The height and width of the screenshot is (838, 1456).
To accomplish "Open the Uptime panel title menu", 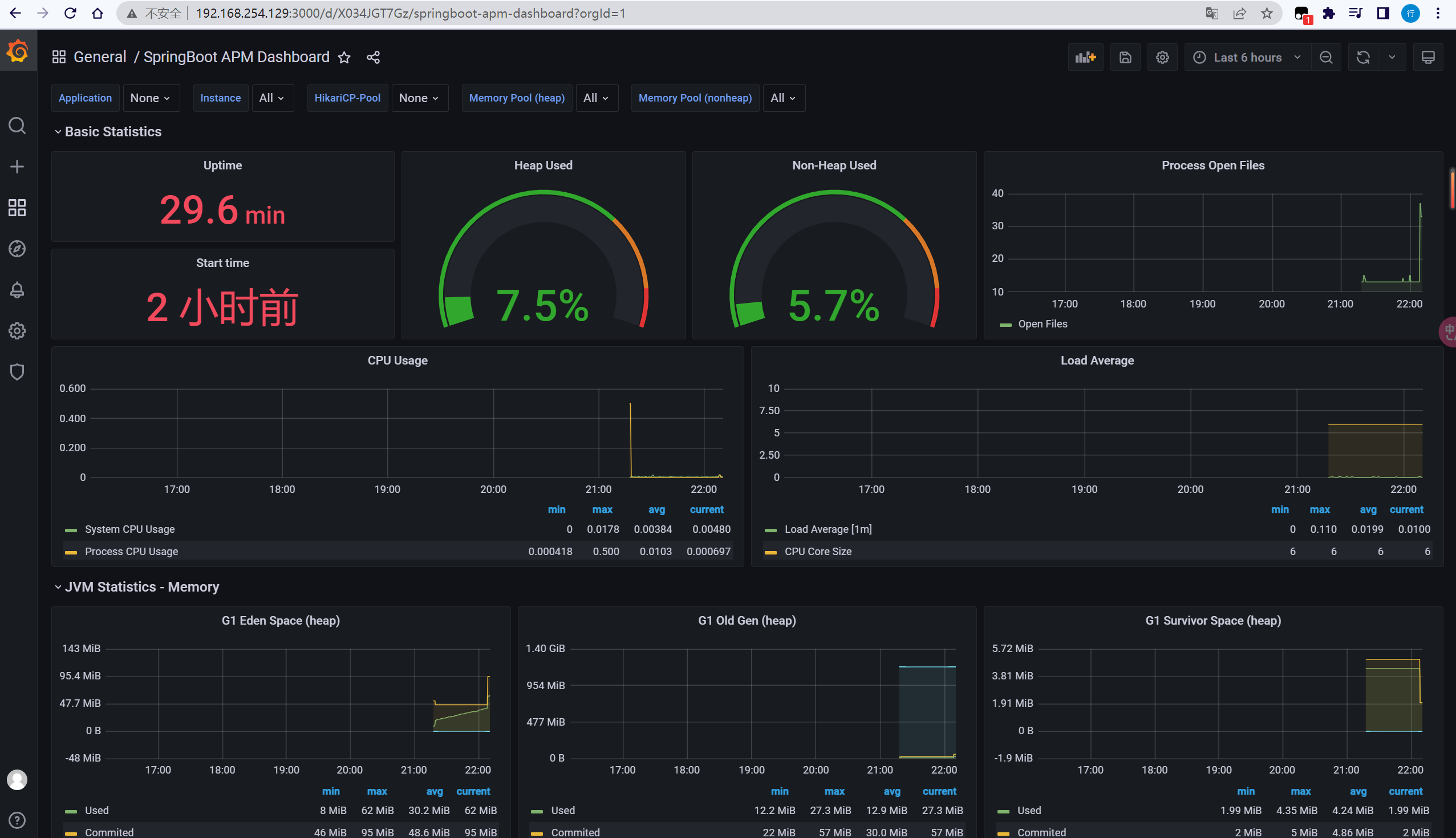I will click(222, 165).
